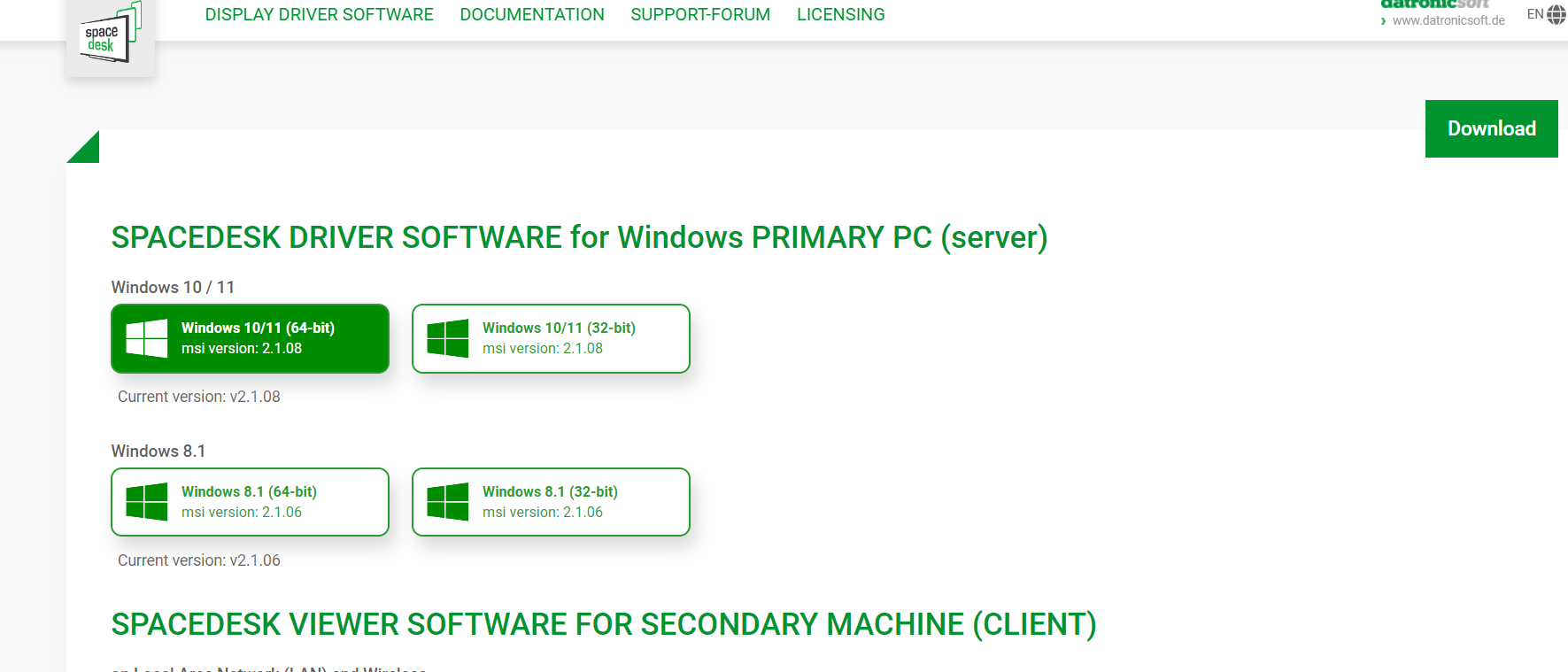Click 'Windows 10/11 (32-bit)' label text
Image resolution: width=1568 pixels, height=672 pixels.
559,328
